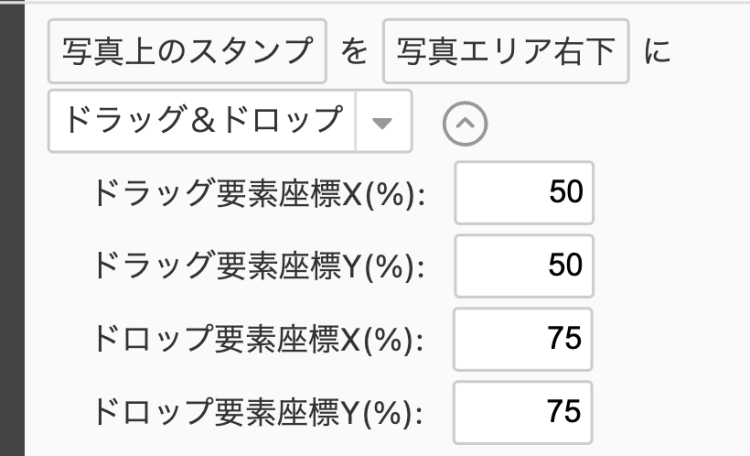Image resolution: width=750 pixels, height=456 pixels.
Task: Click the dark sidebar strip at left
Action: coord(11,228)
